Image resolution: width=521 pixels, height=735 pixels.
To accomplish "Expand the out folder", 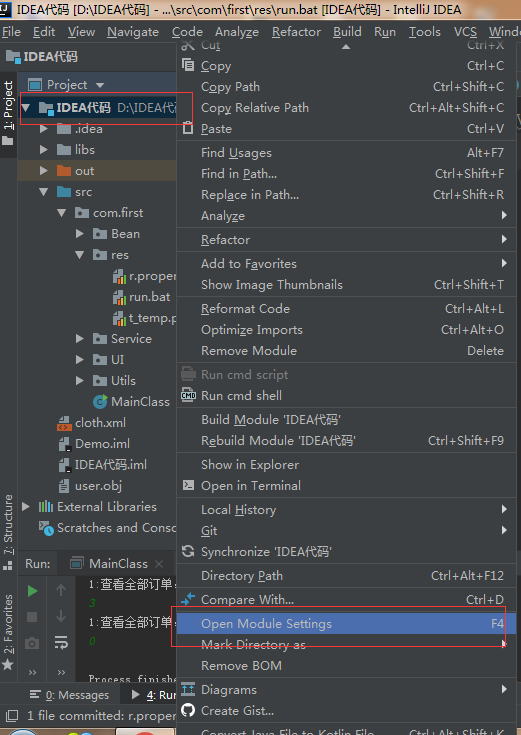I will coord(44,171).
